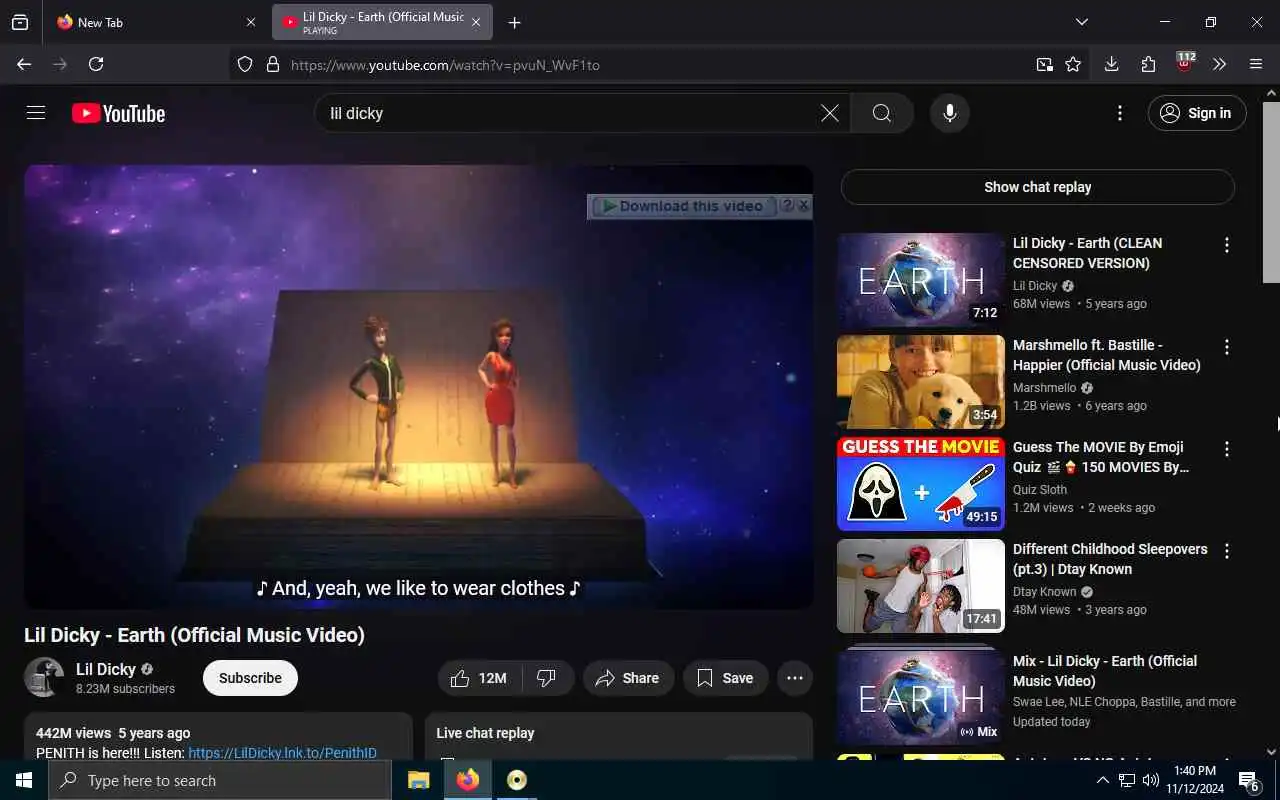Open File Explorer from the taskbar
The width and height of the screenshot is (1280, 800).
[419, 780]
